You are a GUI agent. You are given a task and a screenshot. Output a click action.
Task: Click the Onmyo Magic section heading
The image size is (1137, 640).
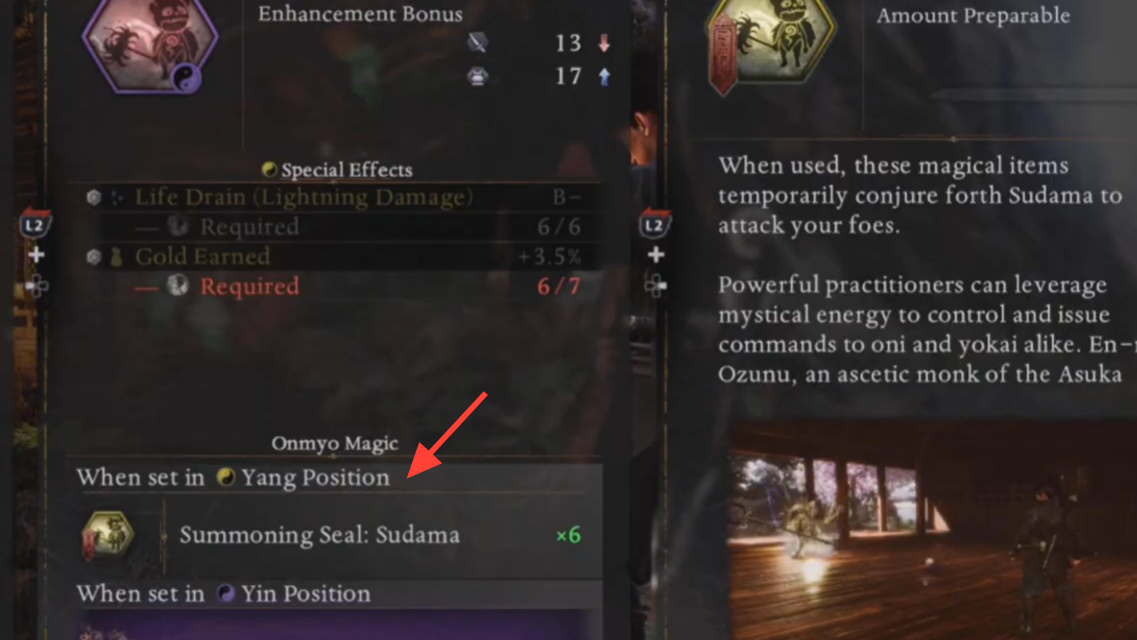pyautogui.click(x=335, y=444)
